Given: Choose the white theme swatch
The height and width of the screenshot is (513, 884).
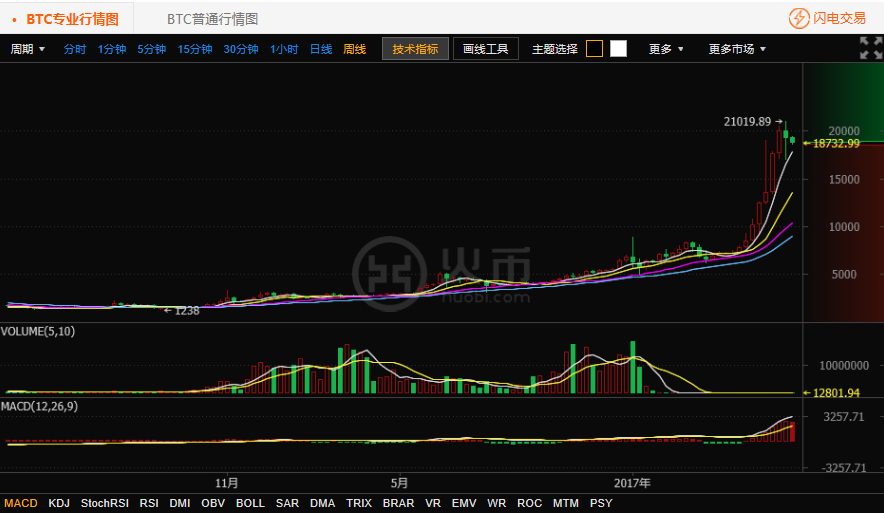Looking at the screenshot, I should point(618,49).
